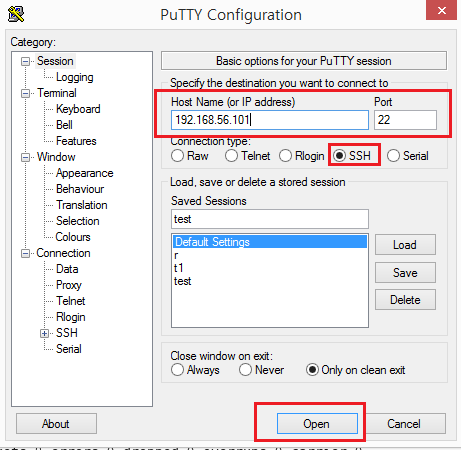Viewport: 461px width, 450px height.
Task: Click the About button
Action: tap(56, 424)
